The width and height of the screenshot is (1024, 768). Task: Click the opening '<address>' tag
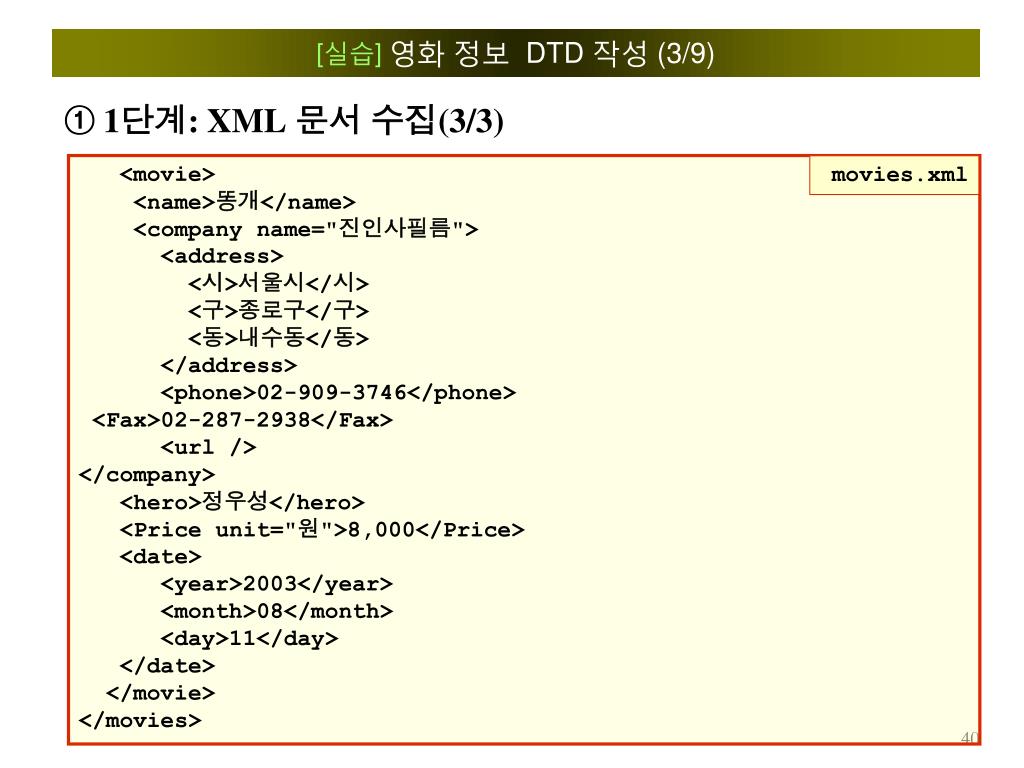click(x=222, y=256)
